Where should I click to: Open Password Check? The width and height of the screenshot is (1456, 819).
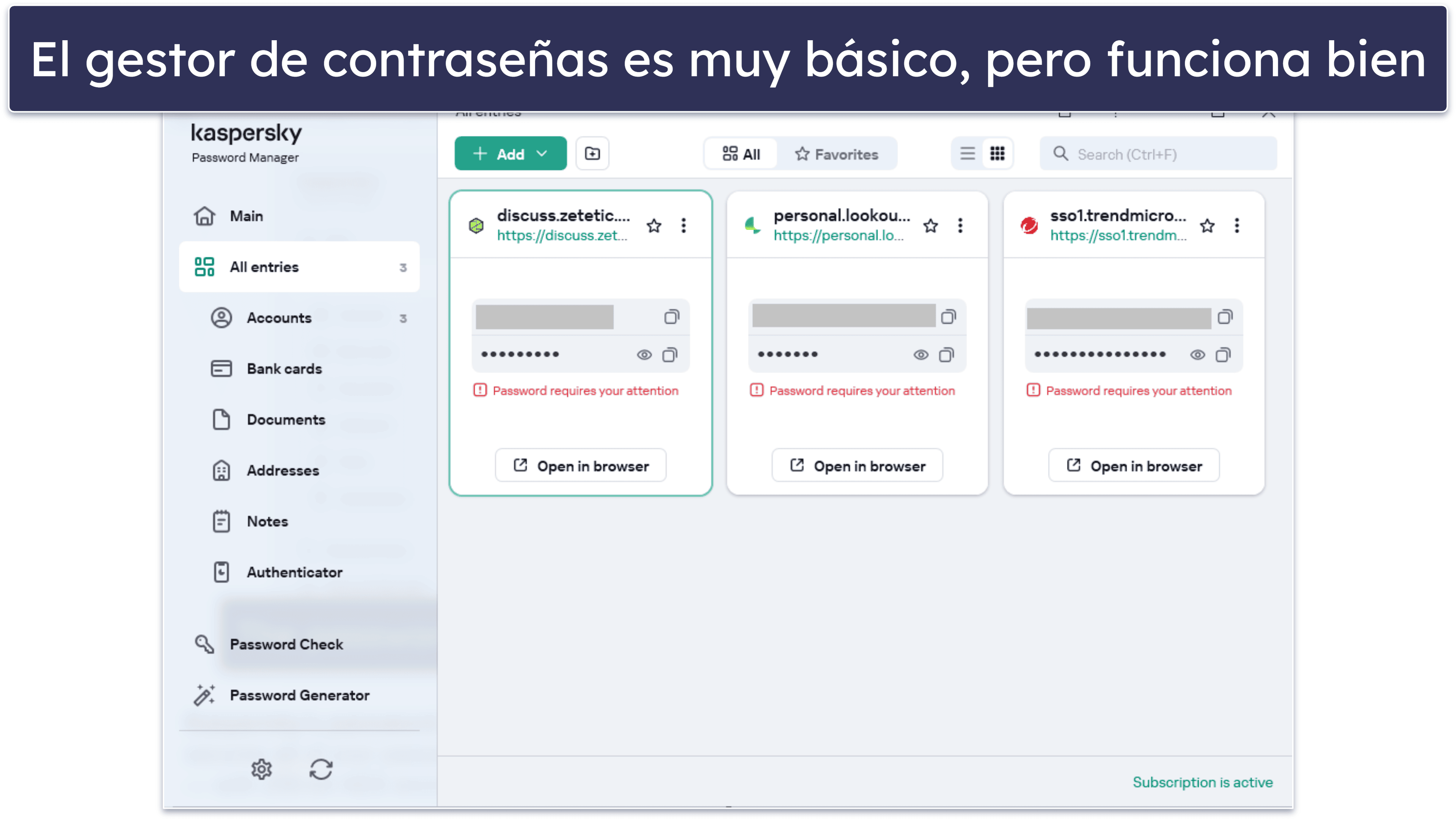300,645
